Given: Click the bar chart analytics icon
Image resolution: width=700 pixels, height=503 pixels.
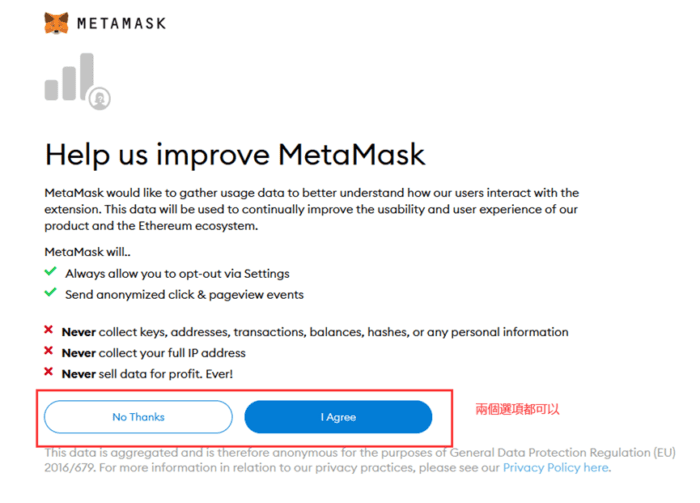Looking at the screenshot, I should [x=69, y=77].
